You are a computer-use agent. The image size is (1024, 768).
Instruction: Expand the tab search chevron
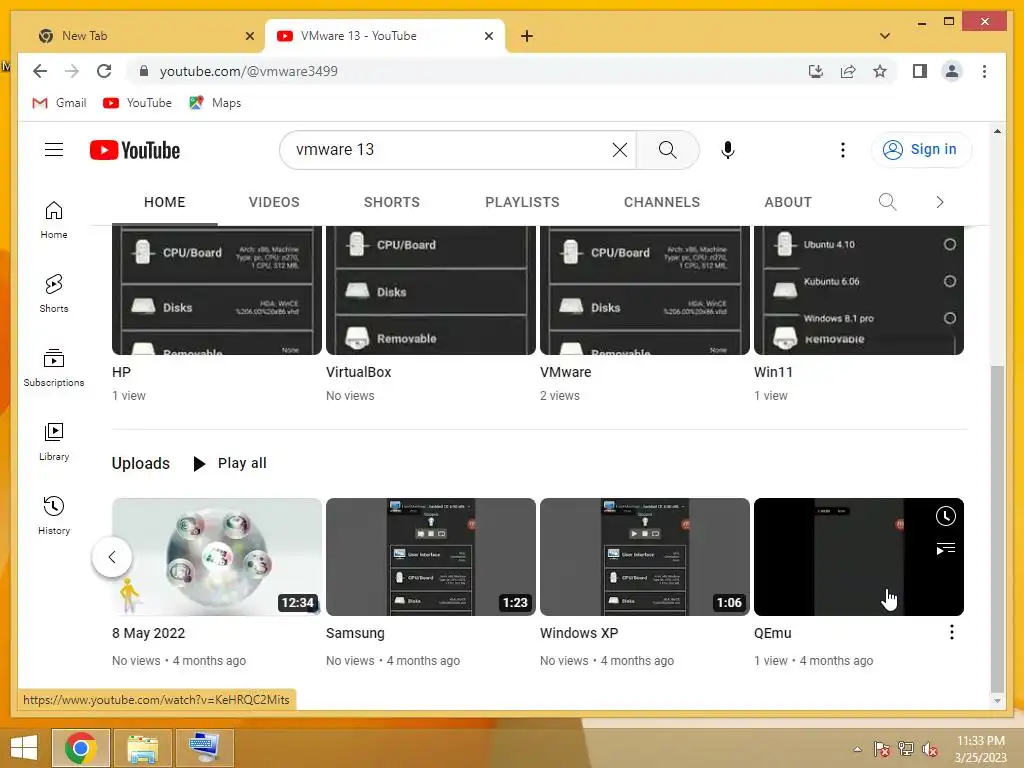884,36
